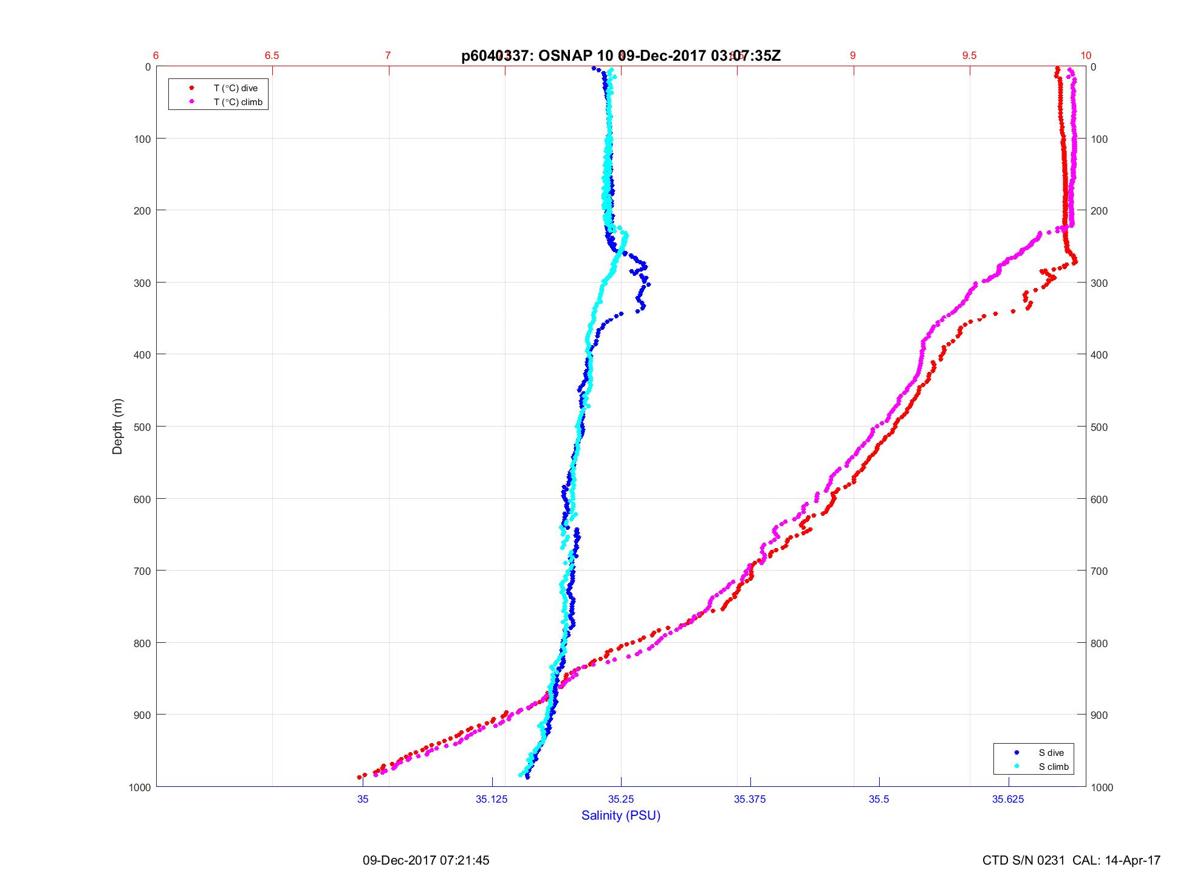The image size is (1200, 885).
Task: Click the red temperature tick label 9
Action: (x=853, y=55)
